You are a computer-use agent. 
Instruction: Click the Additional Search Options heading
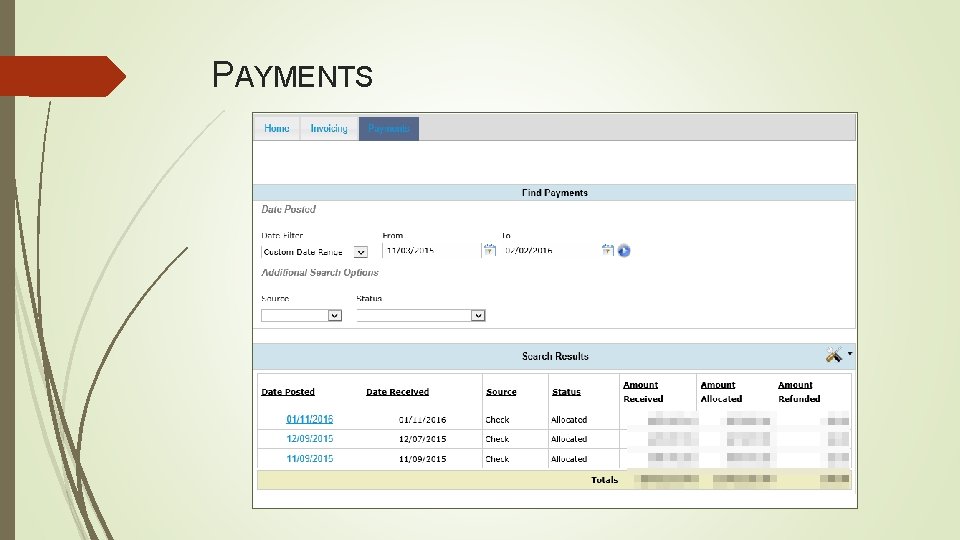[x=320, y=272]
